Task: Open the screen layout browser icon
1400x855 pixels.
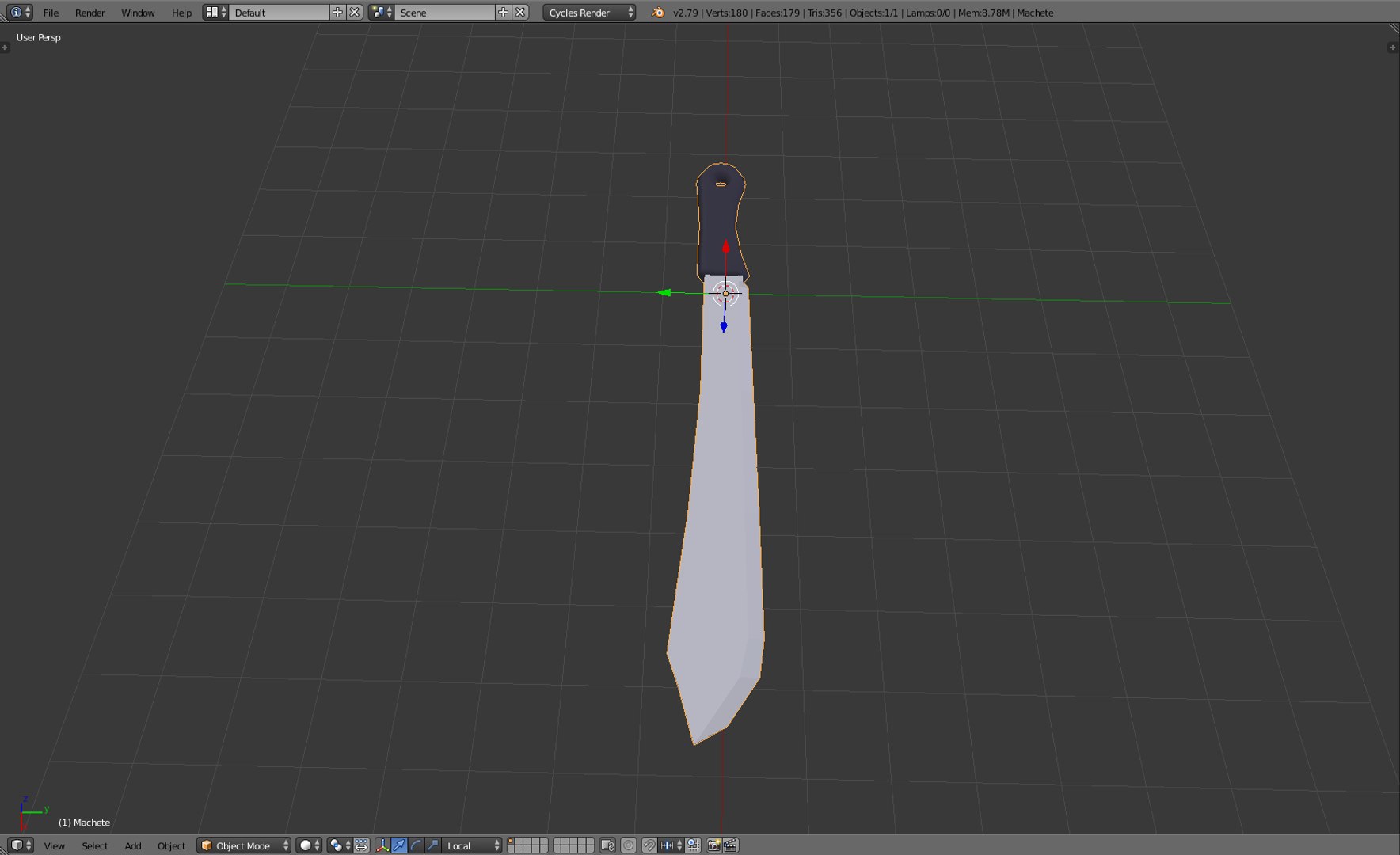Action: [x=215, y=13]
